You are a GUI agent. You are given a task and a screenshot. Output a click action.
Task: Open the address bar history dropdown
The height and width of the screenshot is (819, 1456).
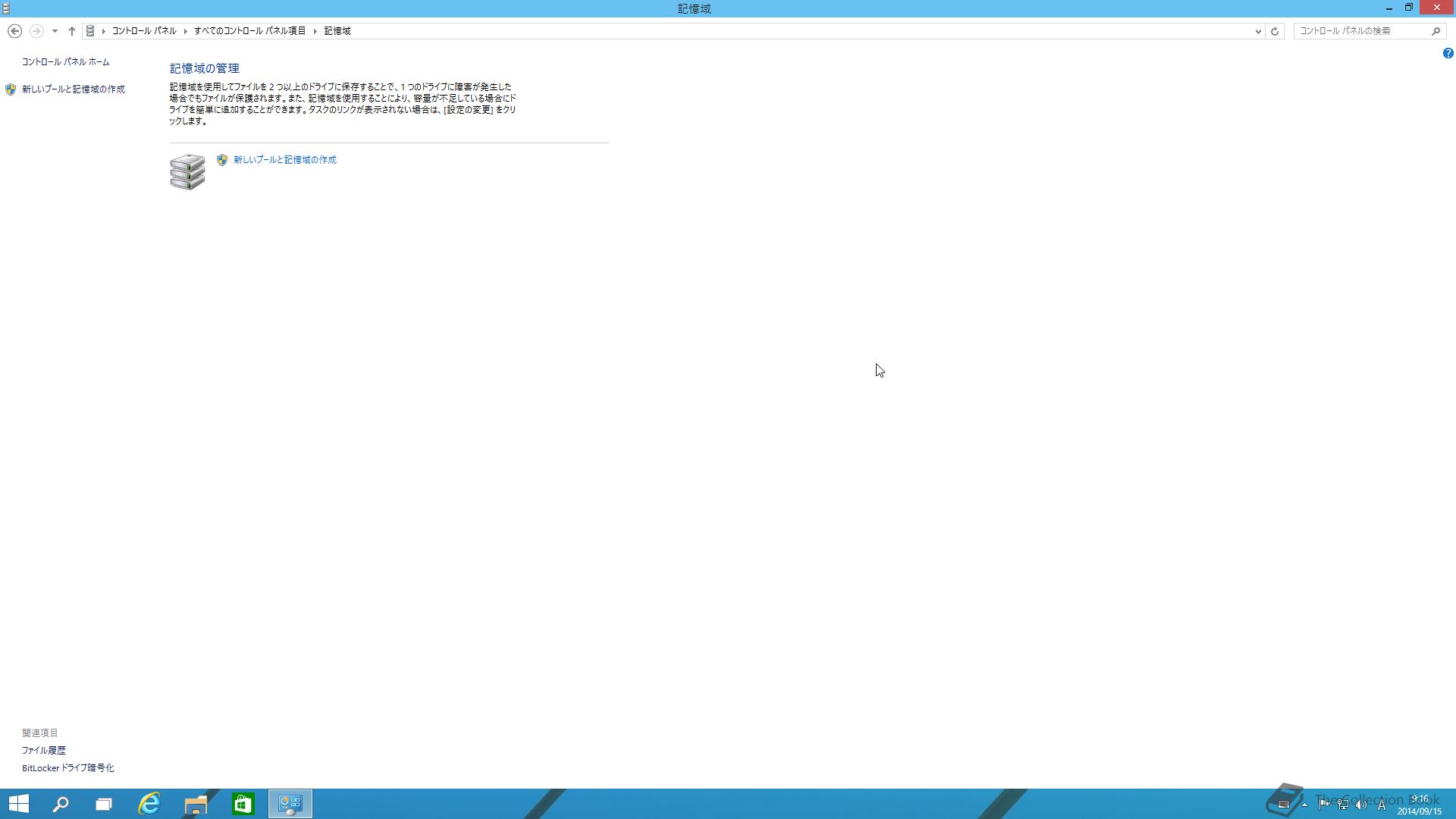pos(1257,31)
